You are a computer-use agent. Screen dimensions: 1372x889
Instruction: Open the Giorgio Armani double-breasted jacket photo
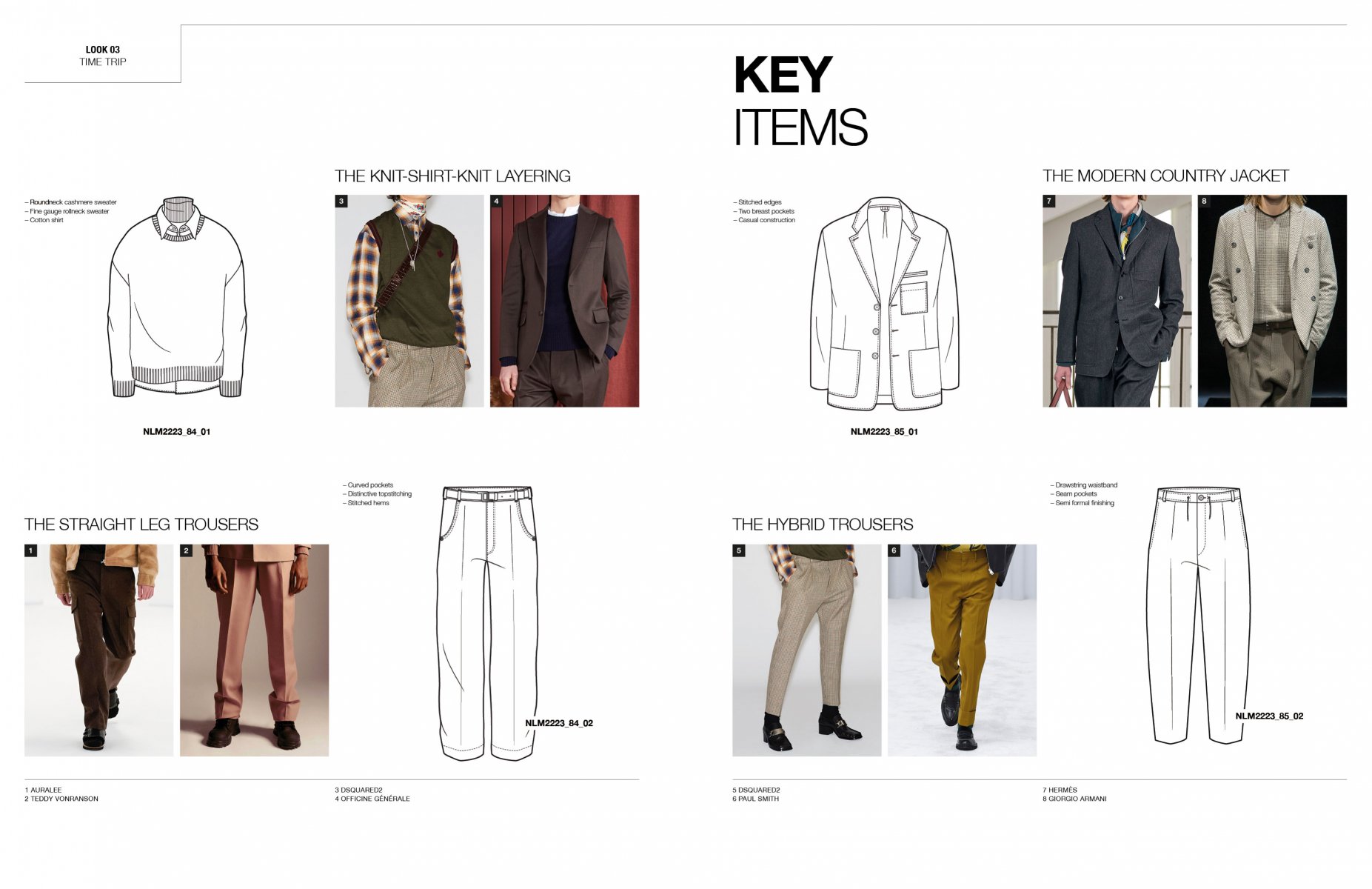(x=1272, y=301)
